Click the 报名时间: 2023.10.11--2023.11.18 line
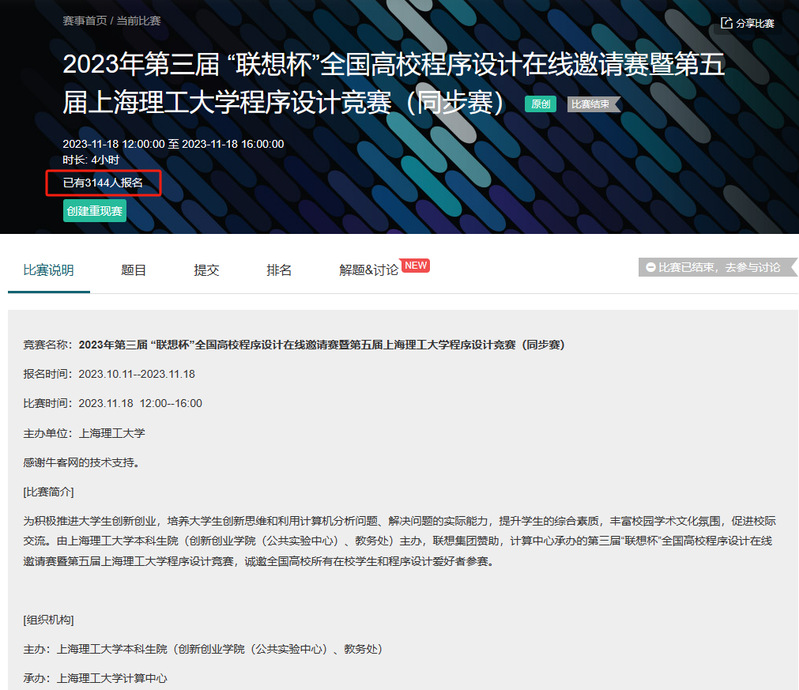Screen dimensions: 799x690 (109, 374)
